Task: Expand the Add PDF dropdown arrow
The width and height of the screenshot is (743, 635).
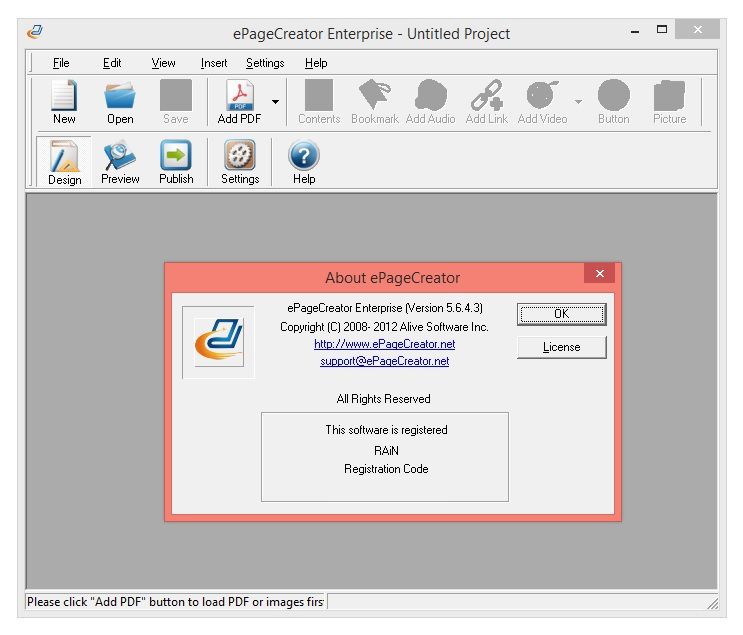Action: click(275, 102)
